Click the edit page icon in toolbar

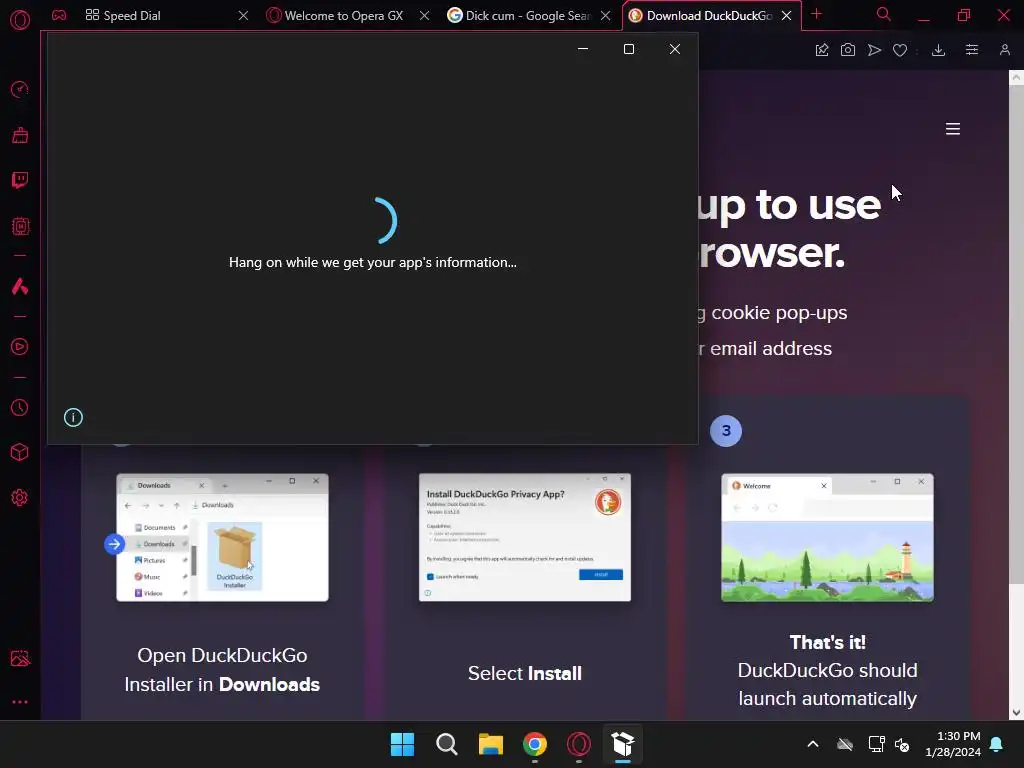[822, 50]
